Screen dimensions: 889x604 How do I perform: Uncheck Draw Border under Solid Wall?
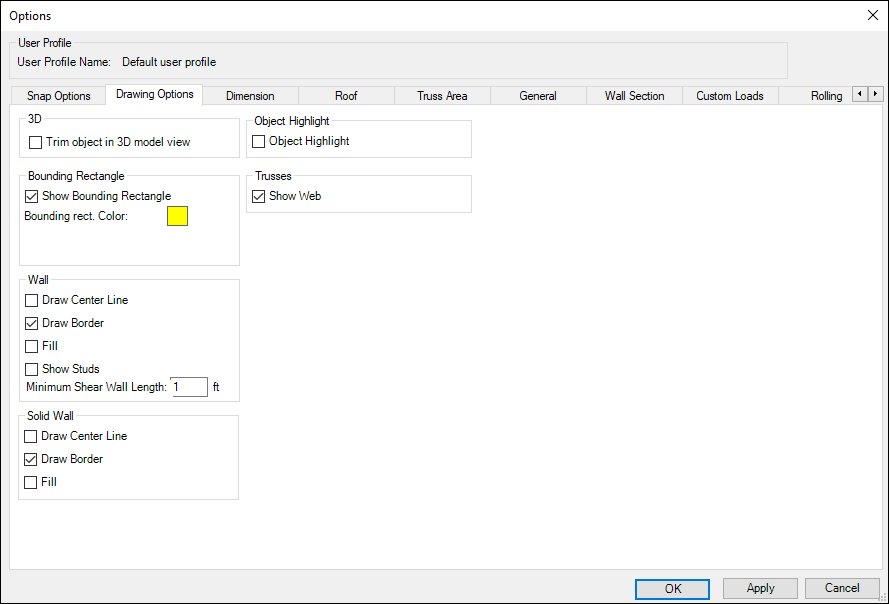click(x=32, y=459)
